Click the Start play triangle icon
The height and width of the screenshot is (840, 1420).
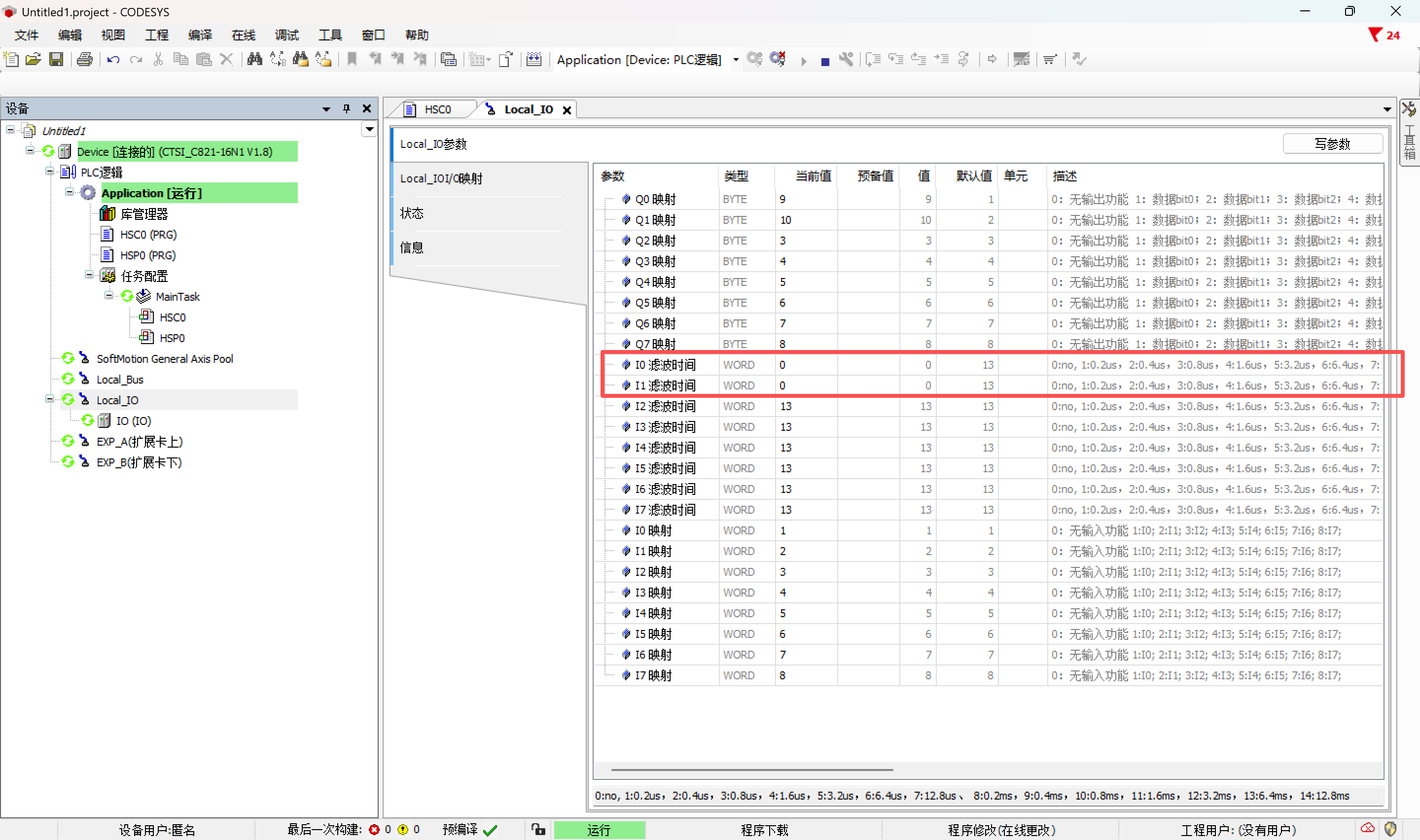pos(804,61)
